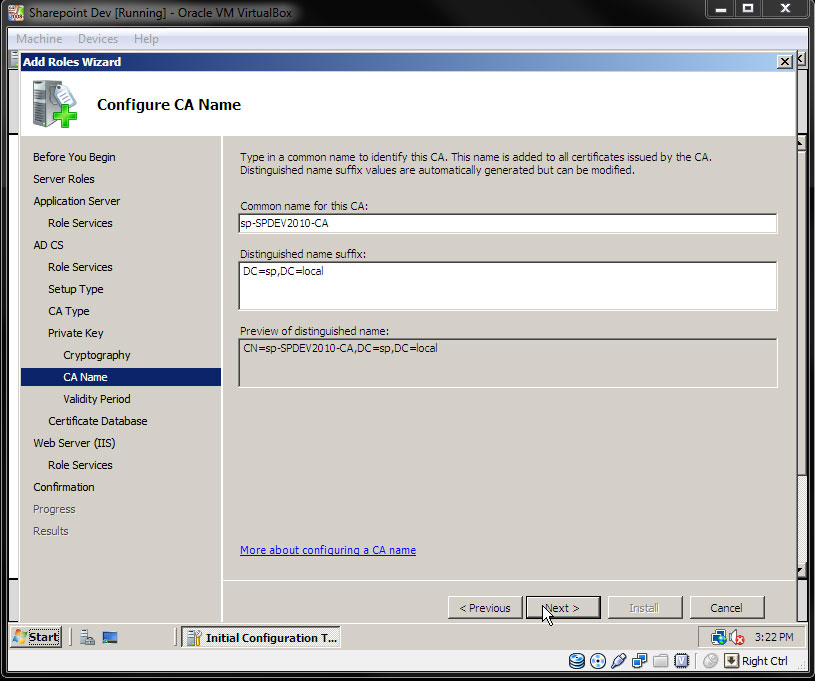Click scrollbar down arrow behind wizard
This screenshot has height=681, width=815.
click(x=801, y=571)
